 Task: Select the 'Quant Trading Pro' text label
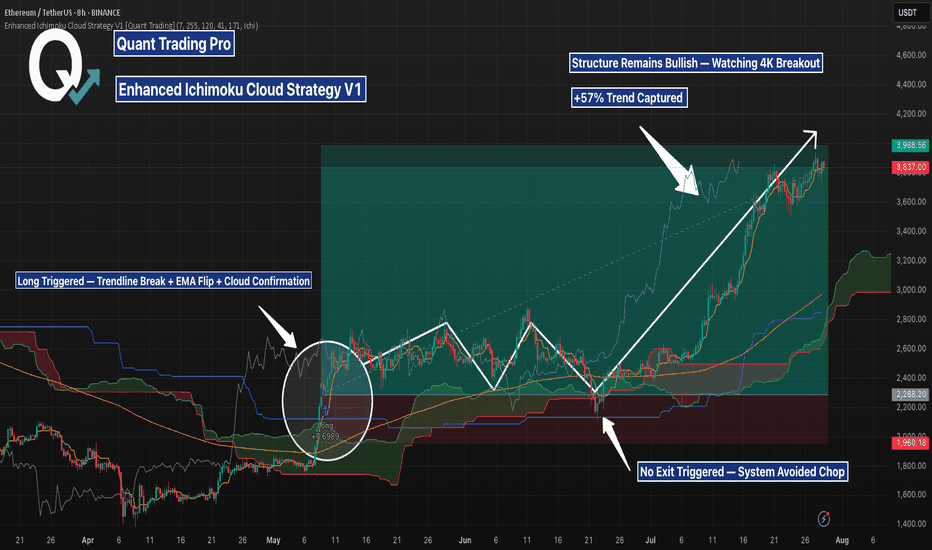coord(174,44)
